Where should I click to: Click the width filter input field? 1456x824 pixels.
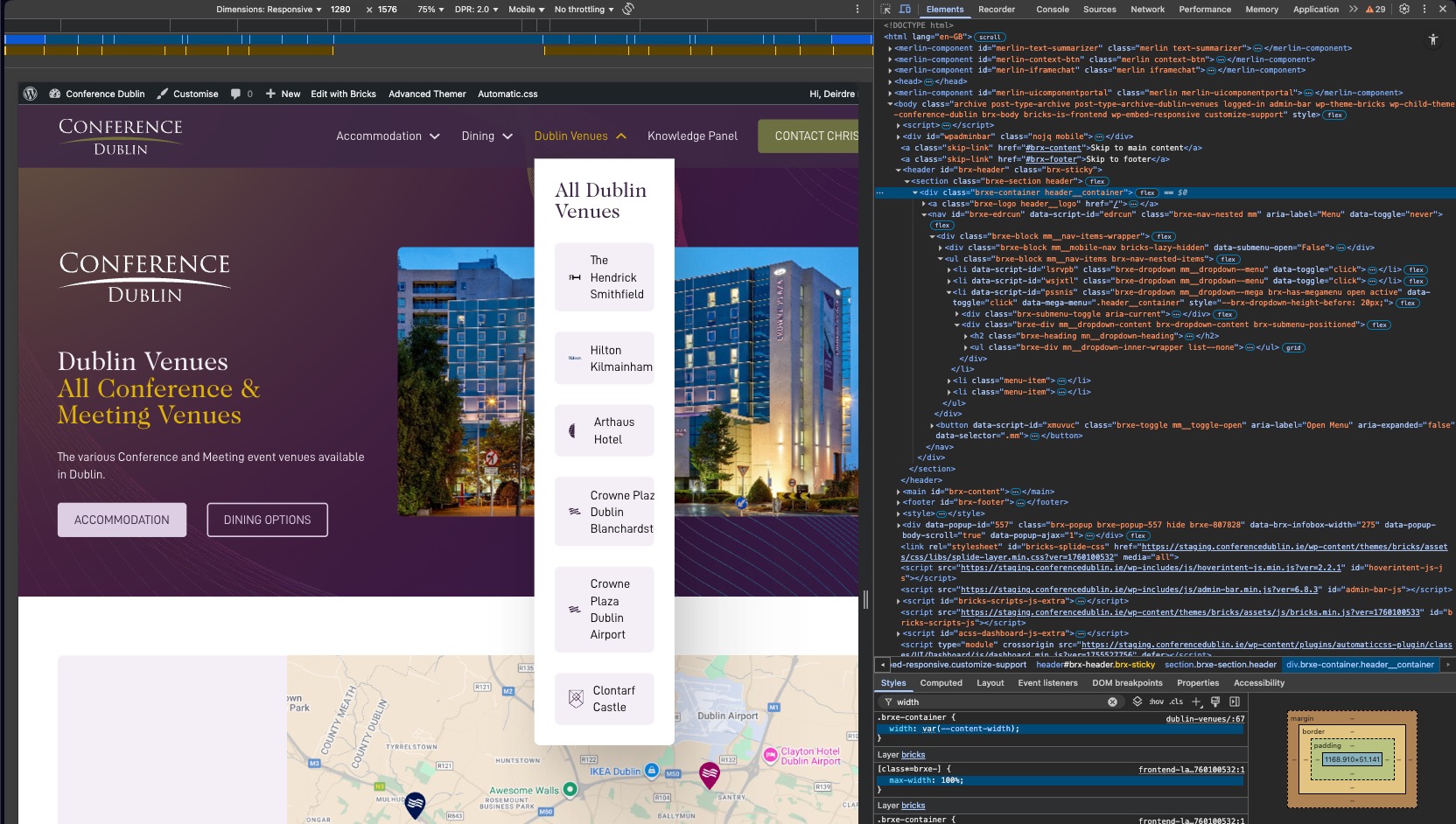pos(997,702)
